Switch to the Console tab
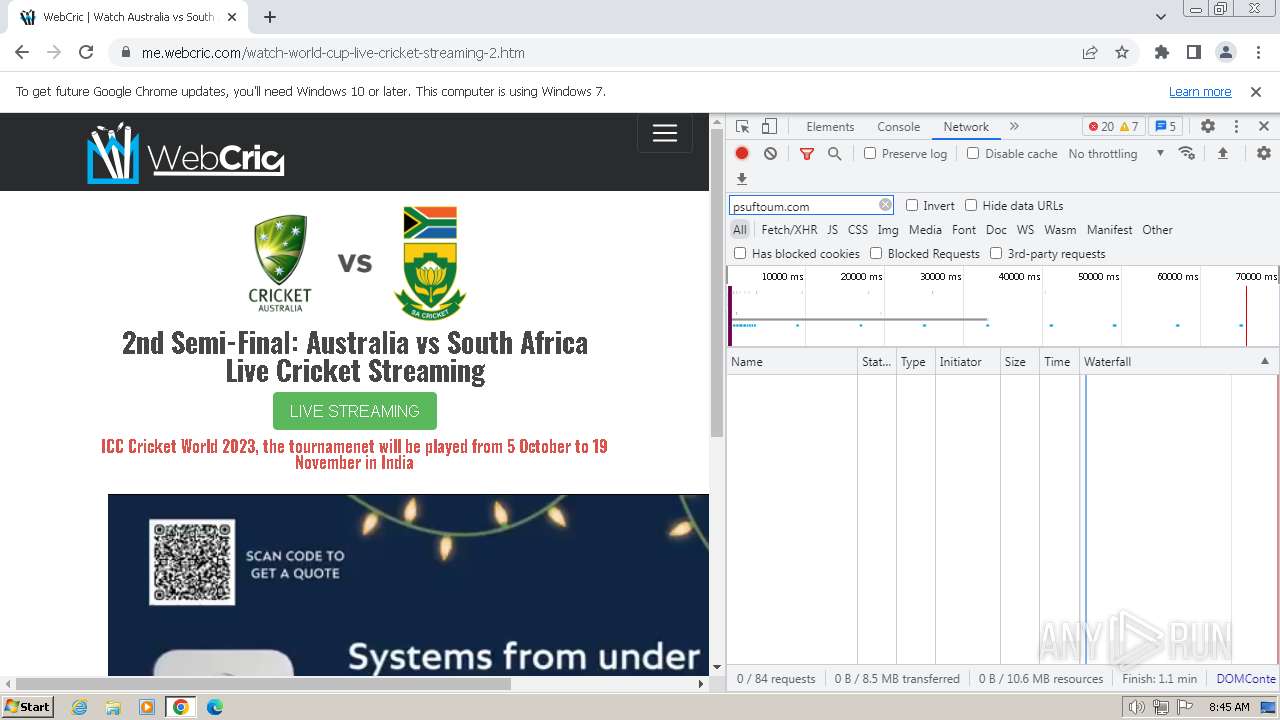 pos(898,127)
